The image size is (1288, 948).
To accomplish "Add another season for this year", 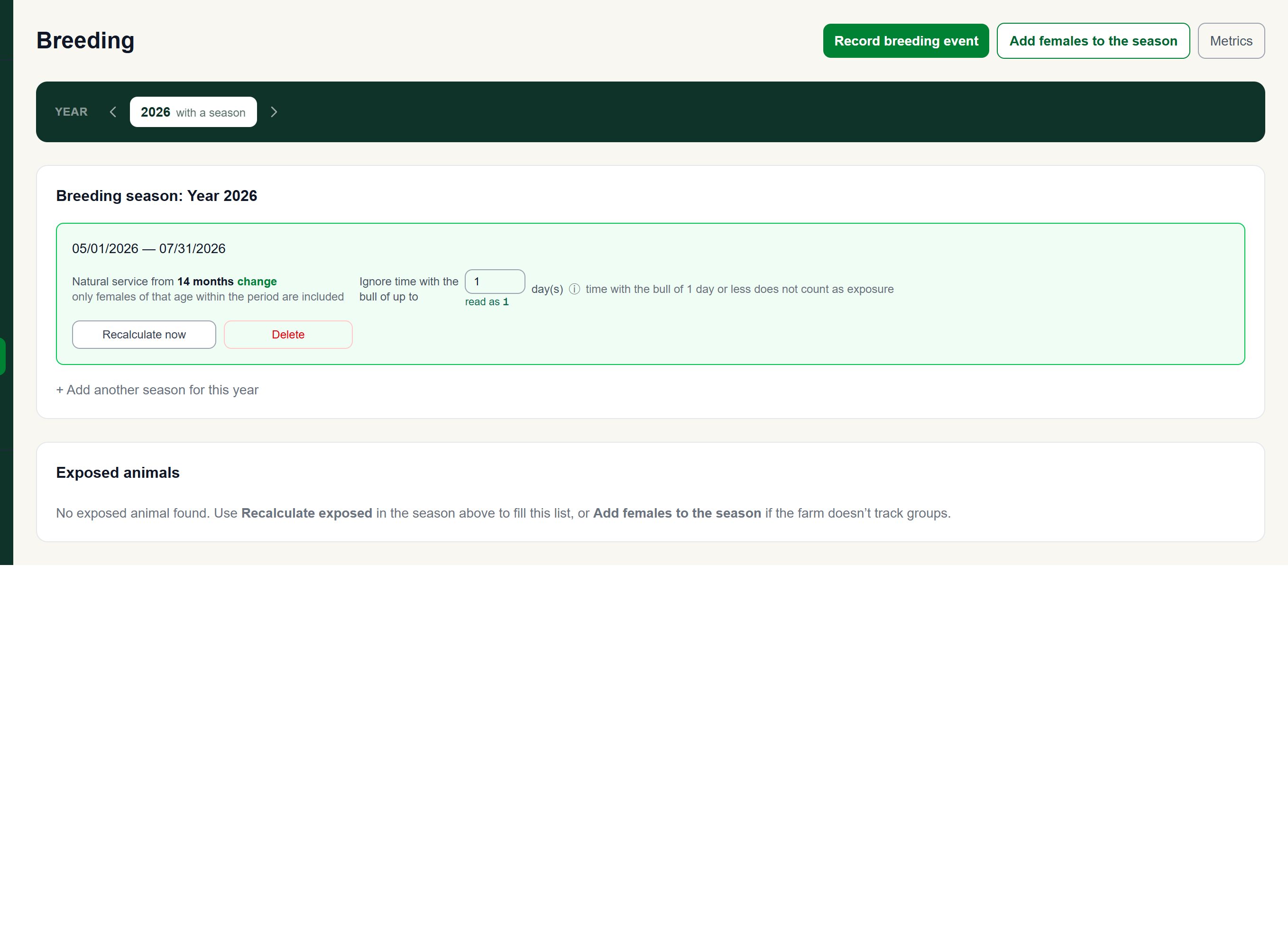I will [x=157, y=390].
